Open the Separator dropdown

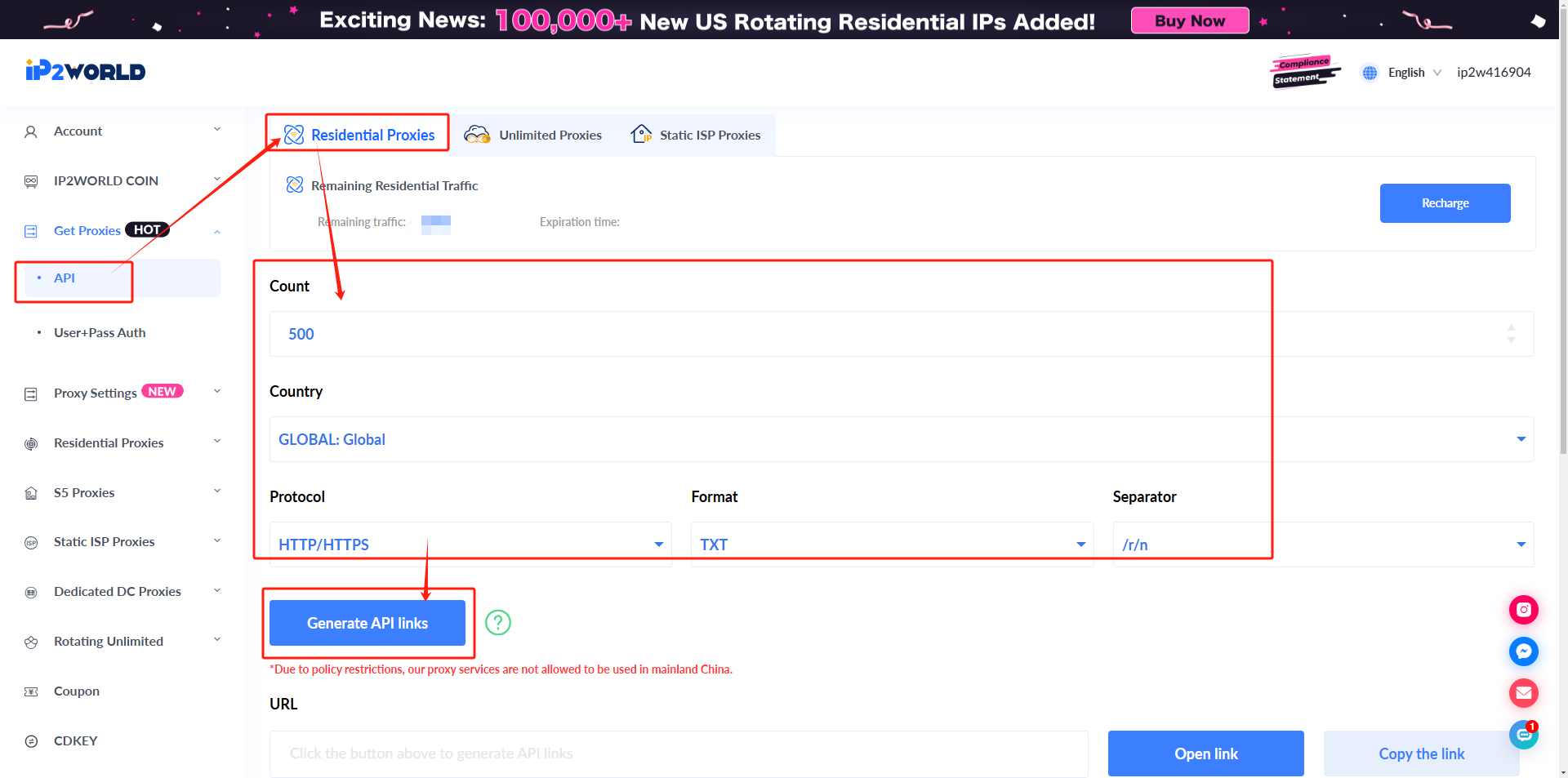pos(1322,545)
